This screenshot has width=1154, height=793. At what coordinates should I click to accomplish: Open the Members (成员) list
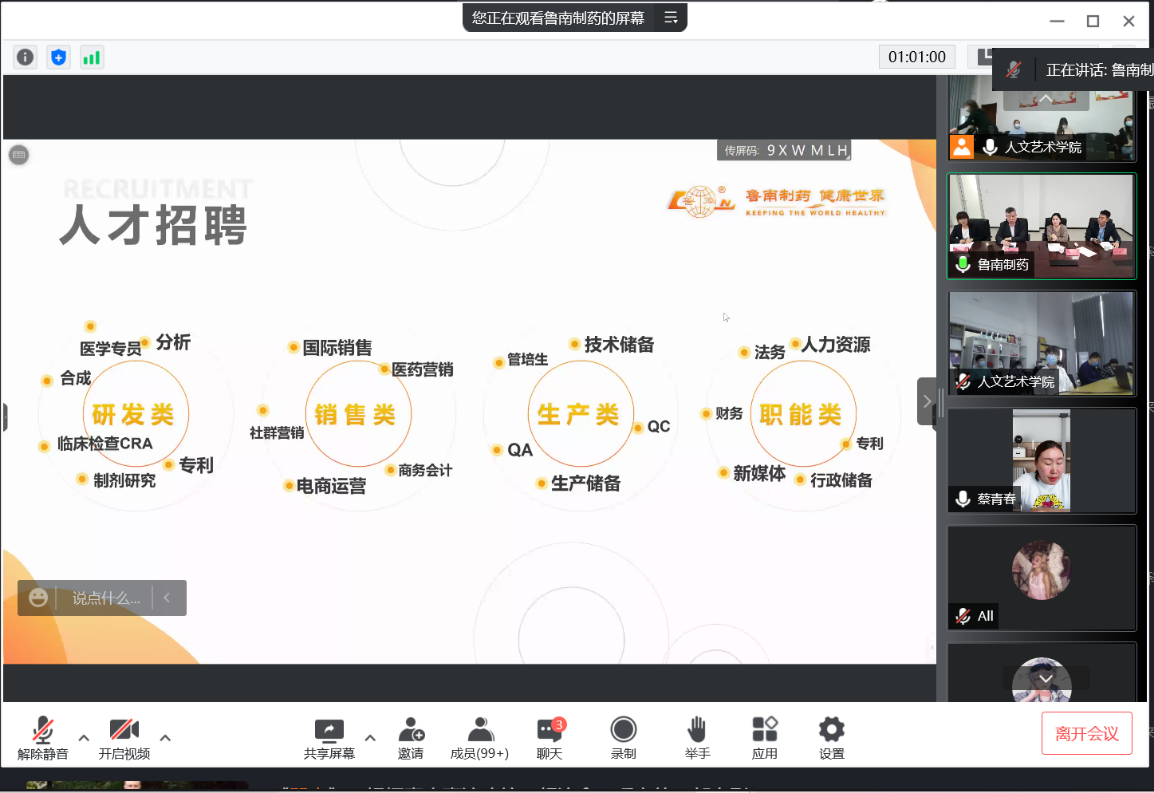pyautogui.click(x=479, y=738)
